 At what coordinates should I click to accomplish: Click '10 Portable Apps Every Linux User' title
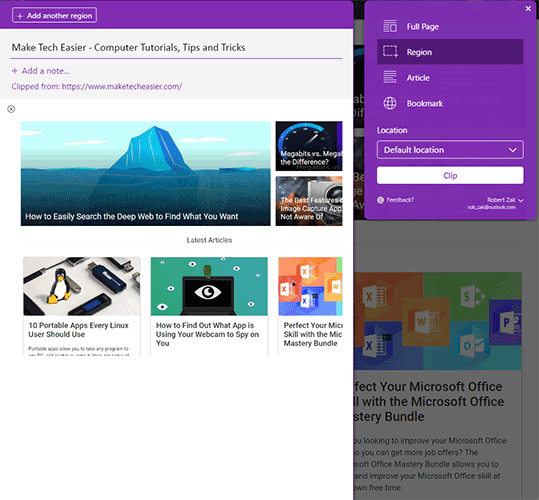78,330
